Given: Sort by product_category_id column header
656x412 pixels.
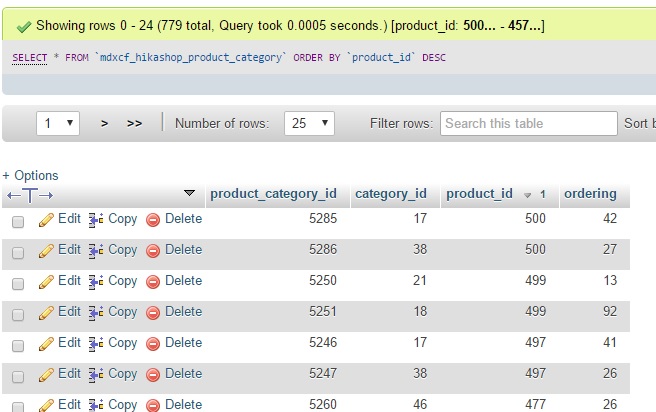Looking at the screenshot, I should [273, 194].
